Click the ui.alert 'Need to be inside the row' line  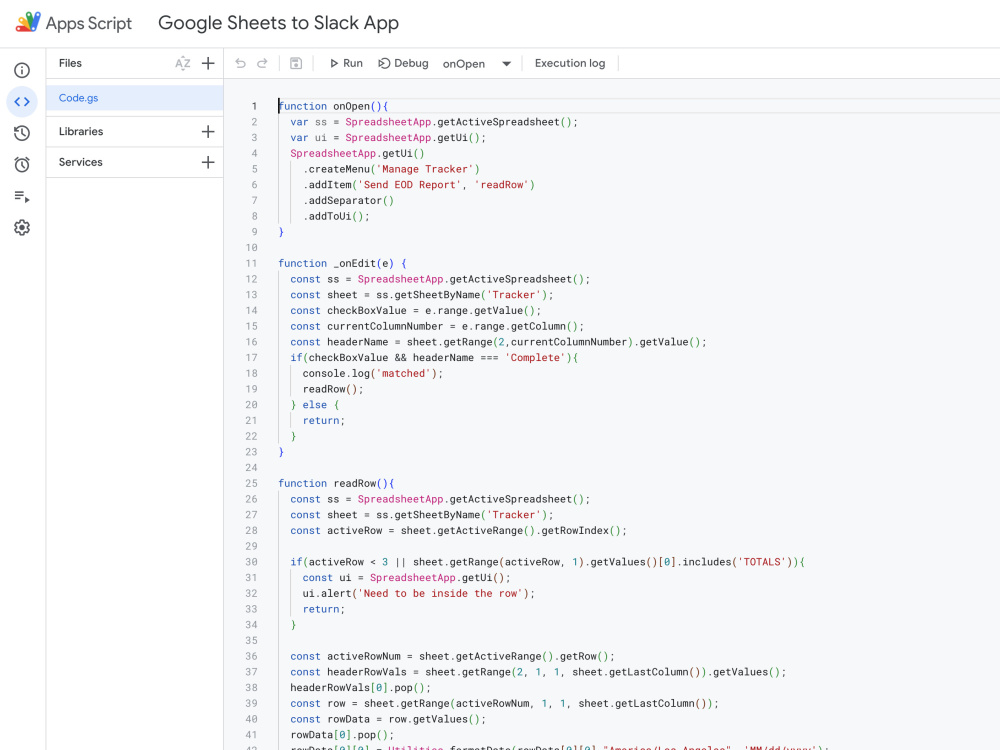418,594
